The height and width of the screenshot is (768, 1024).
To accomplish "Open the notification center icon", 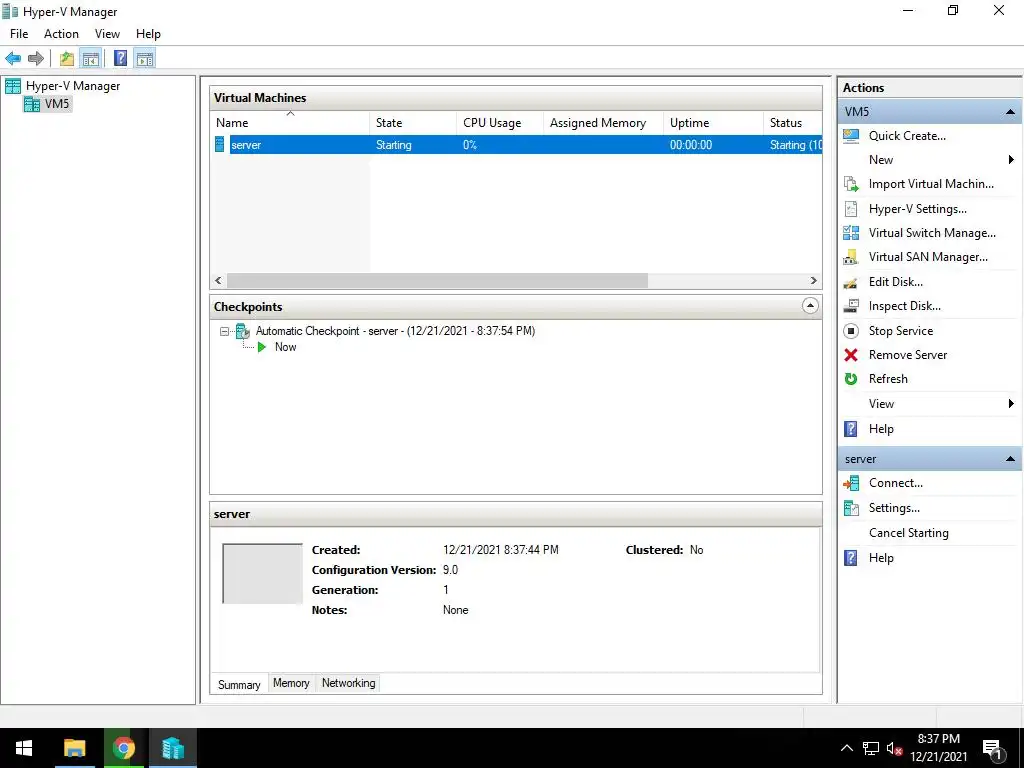I will click(x=992, y=749).
